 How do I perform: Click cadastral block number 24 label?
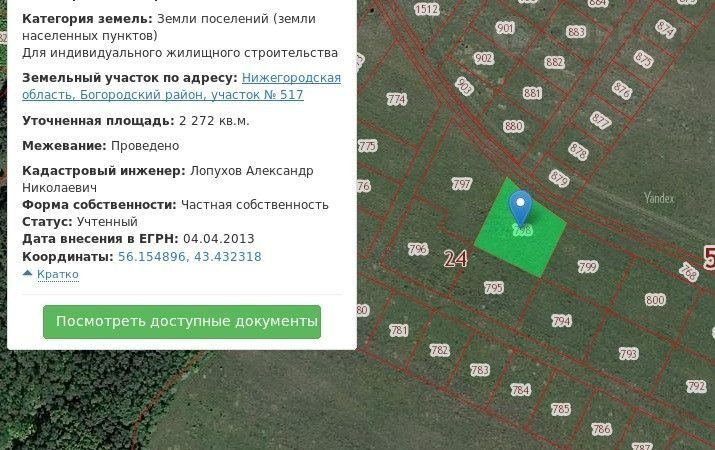(x=455, y=259)
